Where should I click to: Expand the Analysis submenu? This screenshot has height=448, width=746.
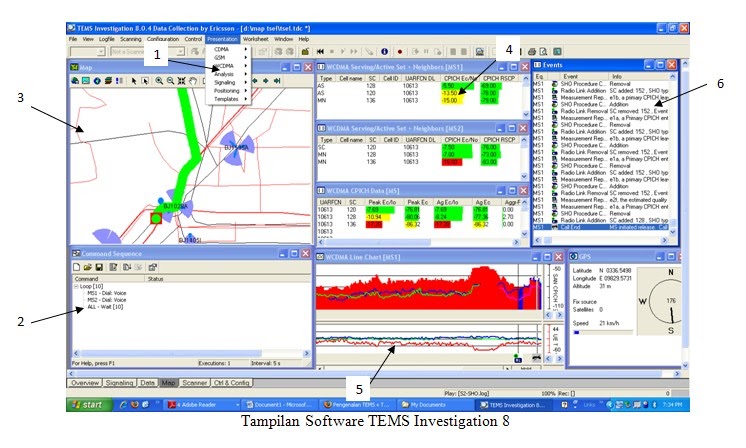pyautogui.click(x=229, y=74)
